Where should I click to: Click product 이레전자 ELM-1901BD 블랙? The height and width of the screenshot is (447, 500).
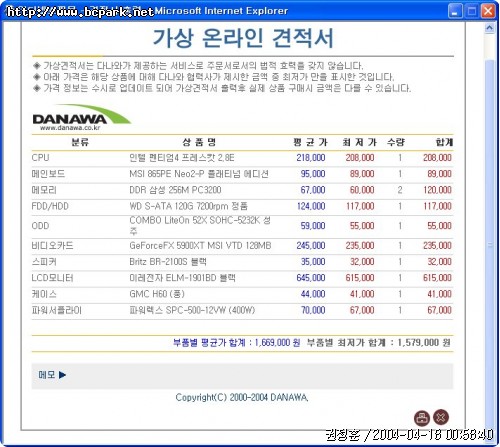click(183, 278)
